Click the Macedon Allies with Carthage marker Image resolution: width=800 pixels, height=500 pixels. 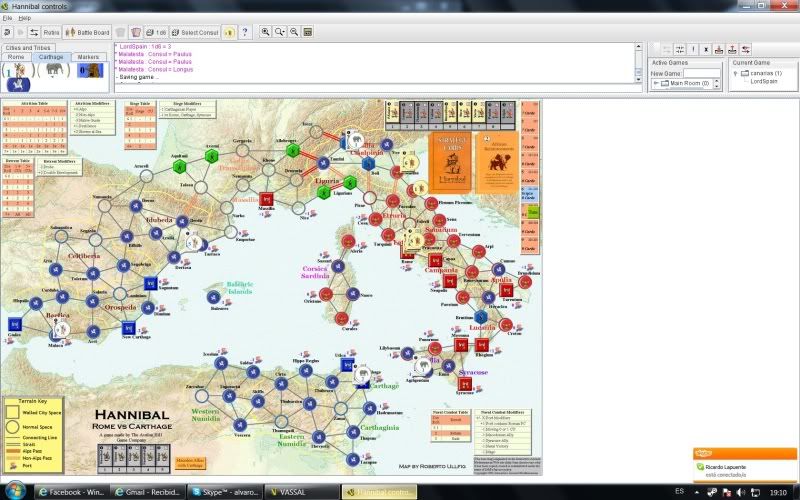[x=190, y=463]
